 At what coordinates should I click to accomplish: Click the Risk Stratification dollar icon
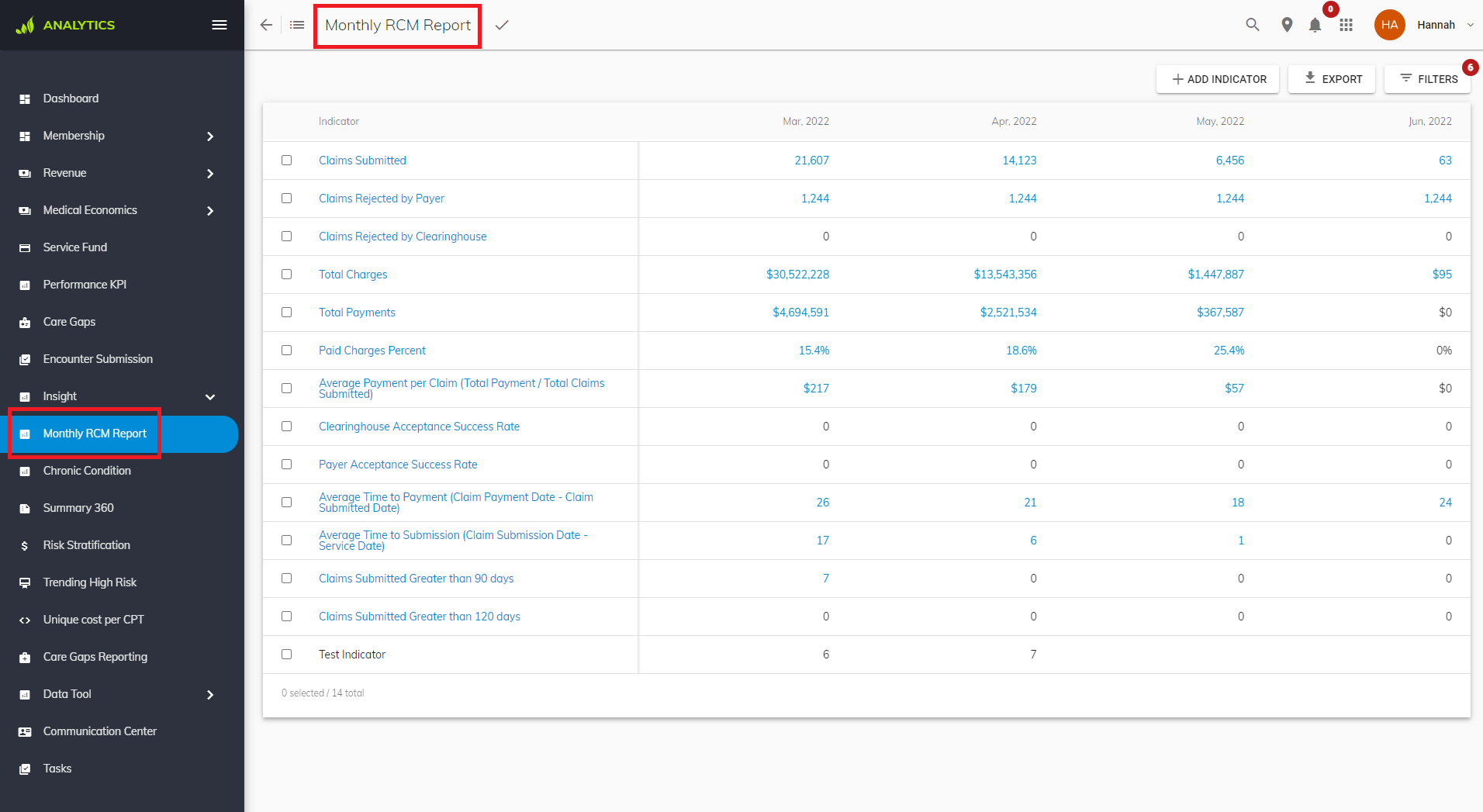point(25,545)
